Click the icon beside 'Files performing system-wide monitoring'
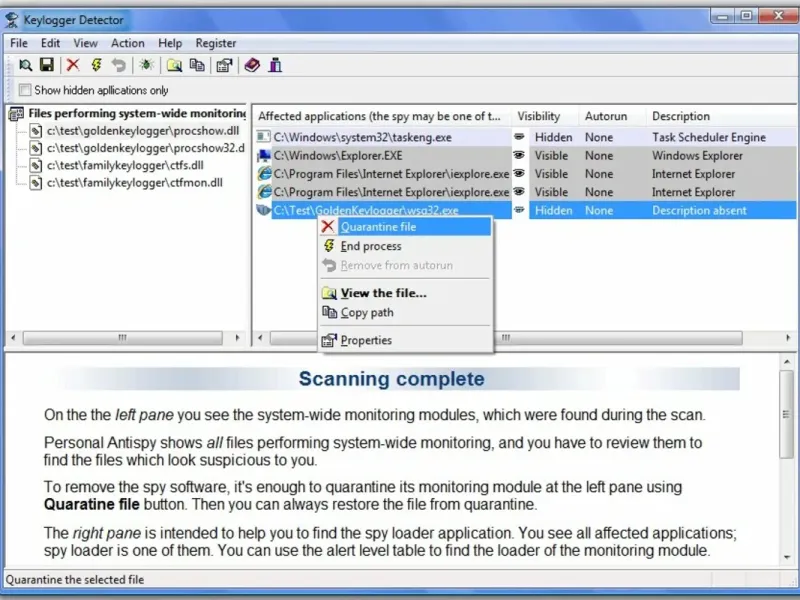 click(16, 113)
